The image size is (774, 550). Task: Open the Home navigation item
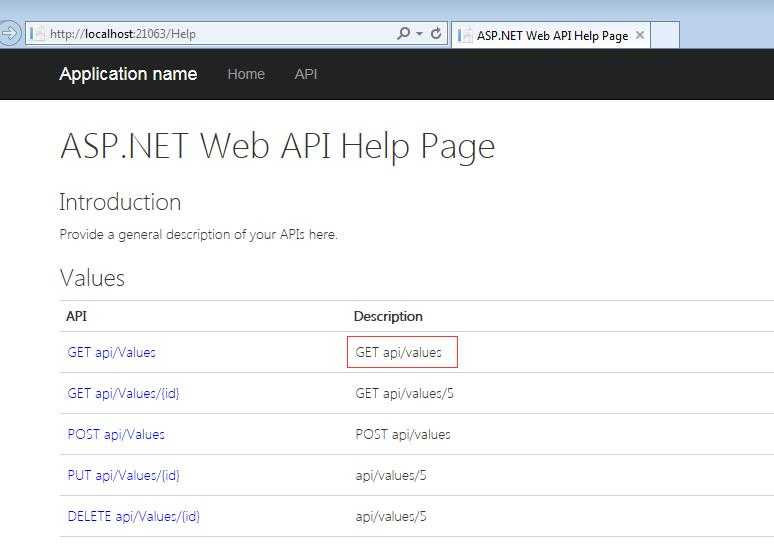tap(246, 74)
